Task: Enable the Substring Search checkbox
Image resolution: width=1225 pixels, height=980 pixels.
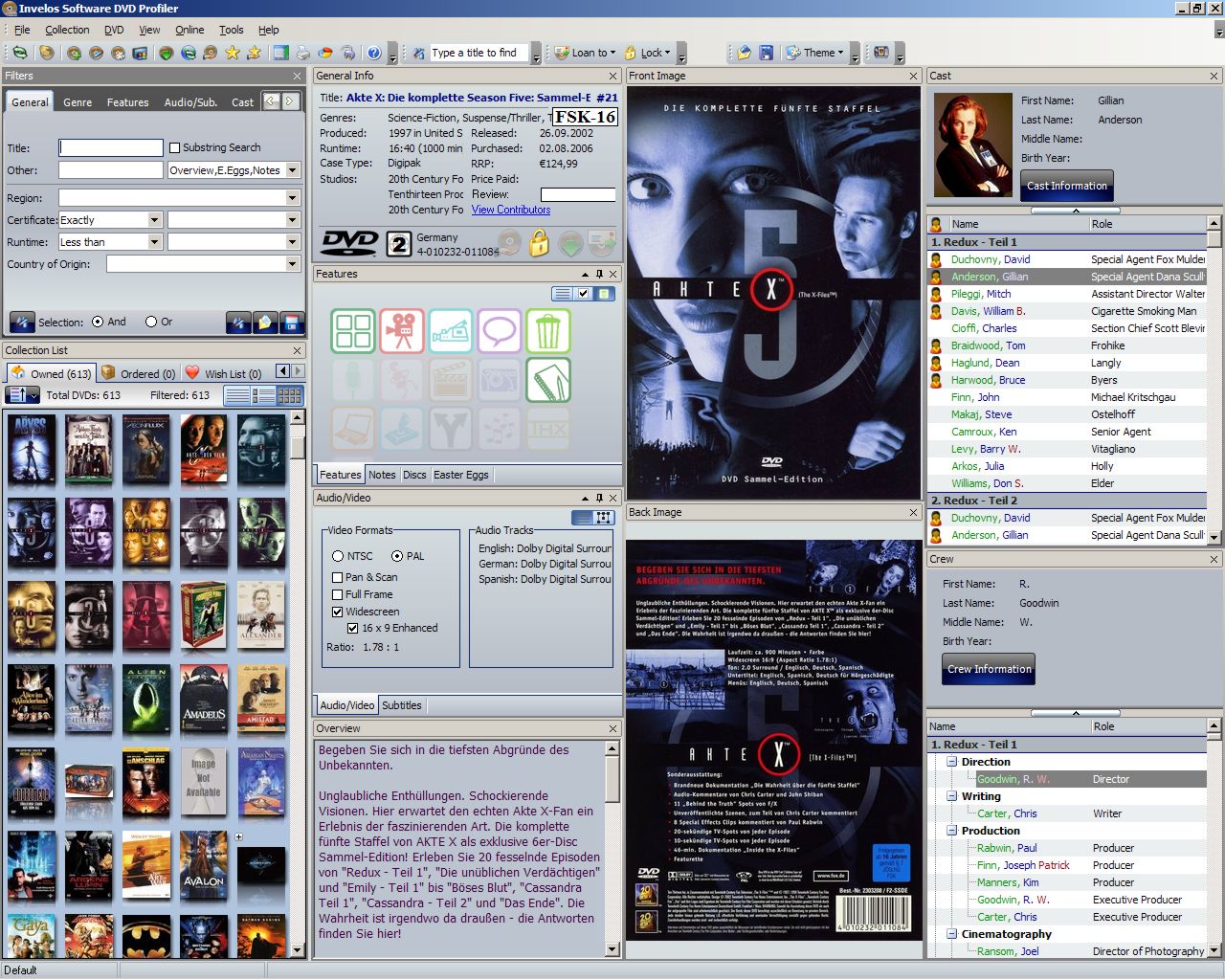Action: click(174, 147)
